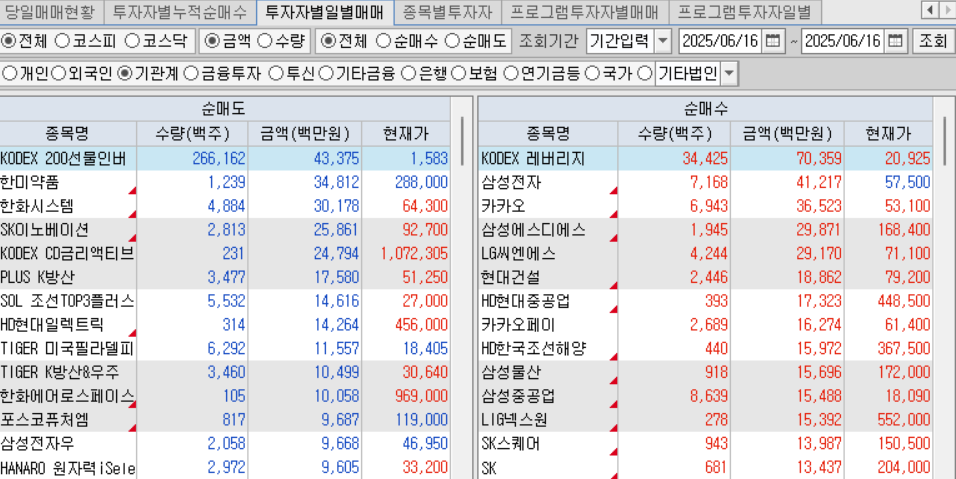Select 한미약품 in sell list
Viewport: 956px width, 479px height.
[x=225, y=182]
